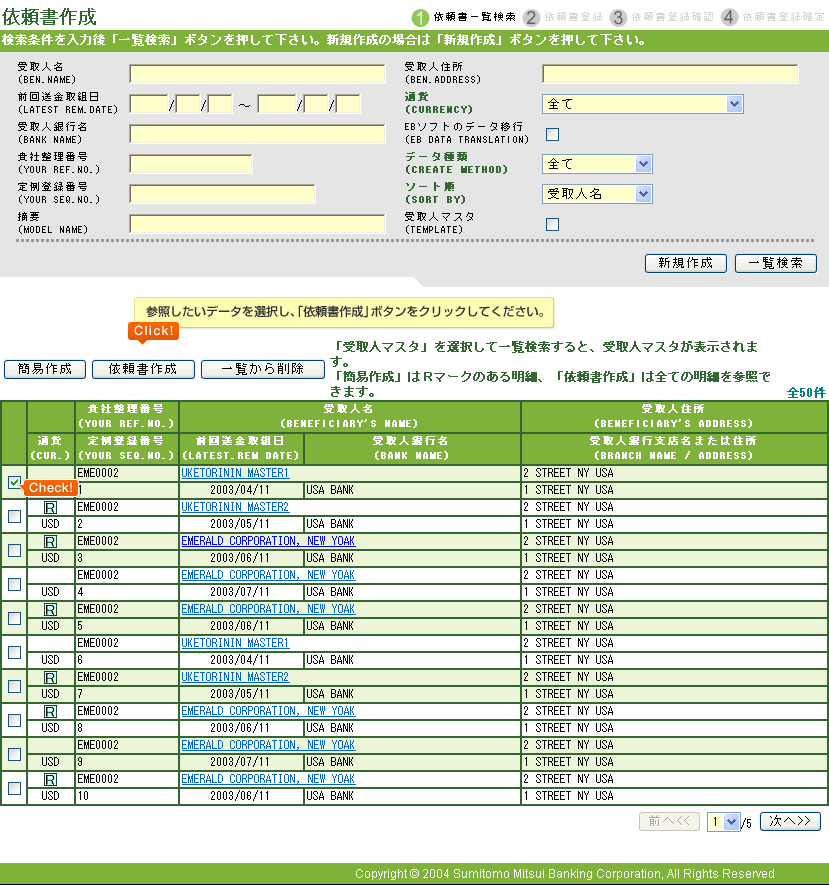
Task: Focus the 受取人名 (BEN. NAME) input field
Action: 257,74
